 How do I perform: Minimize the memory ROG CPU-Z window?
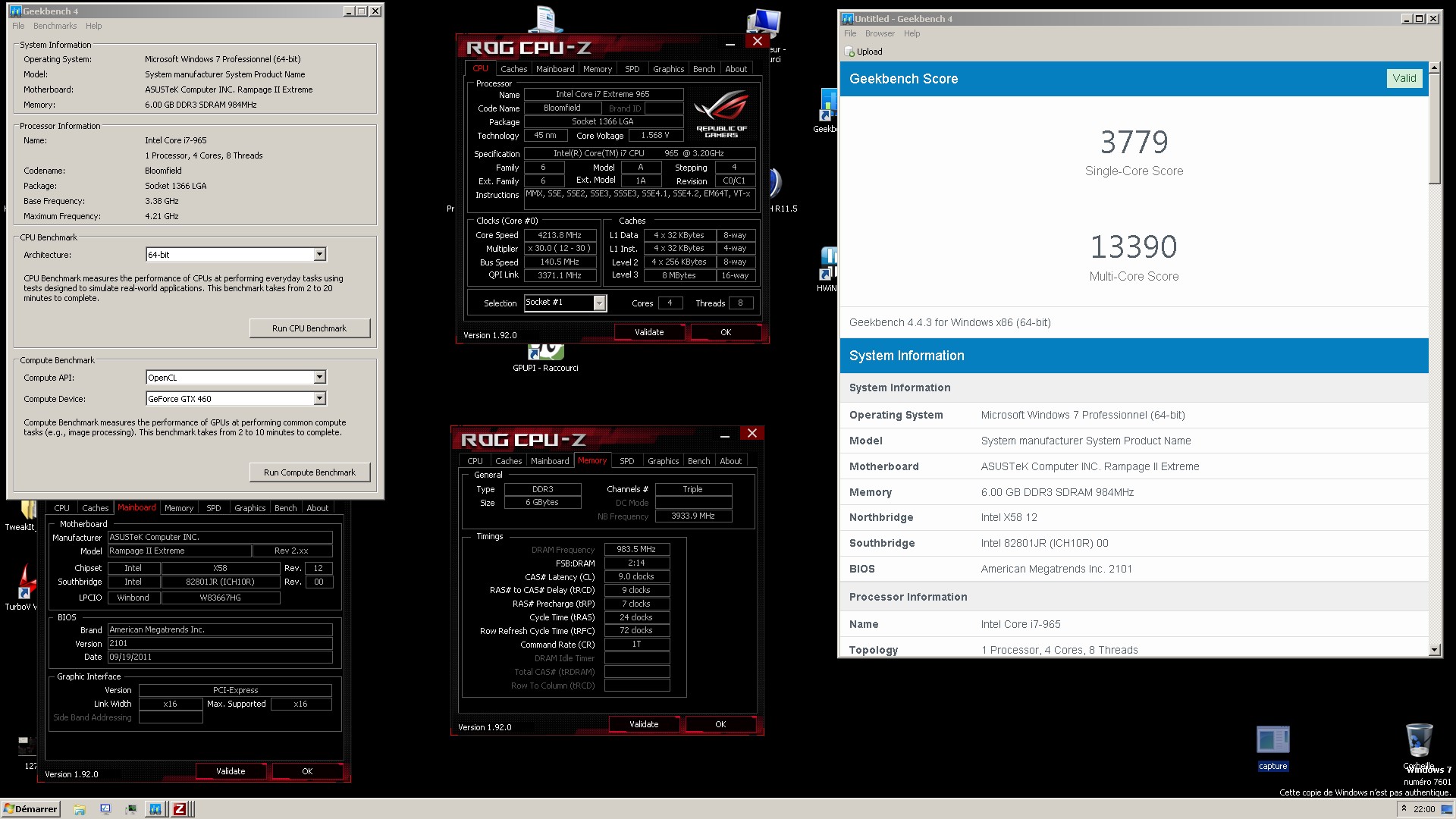(724, 436)
